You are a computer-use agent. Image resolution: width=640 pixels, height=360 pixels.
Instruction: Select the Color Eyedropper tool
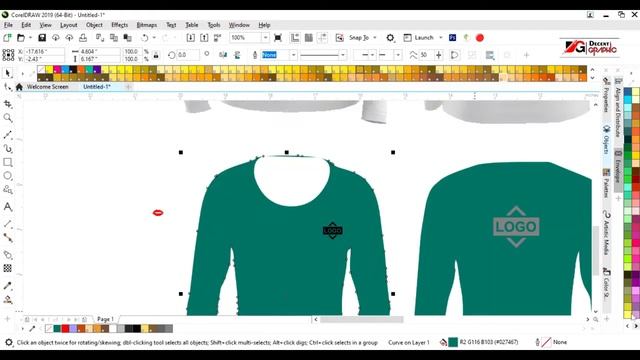[x=7, y=286]
